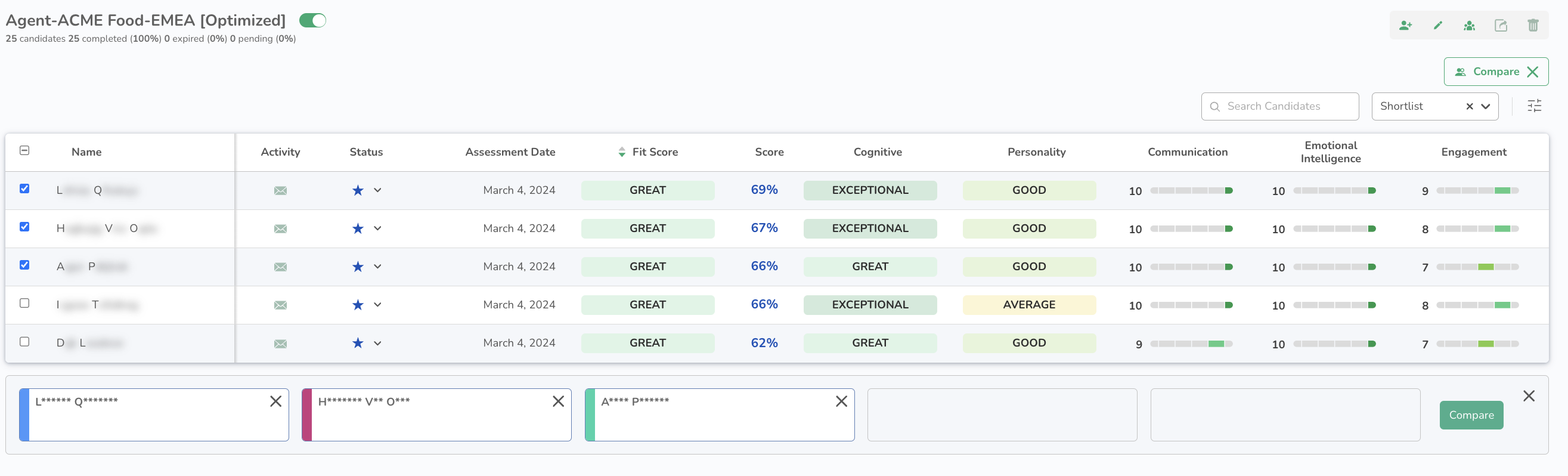Click the share/export icon
This screenshot has height=476, width=1568.
(1501, 26)
